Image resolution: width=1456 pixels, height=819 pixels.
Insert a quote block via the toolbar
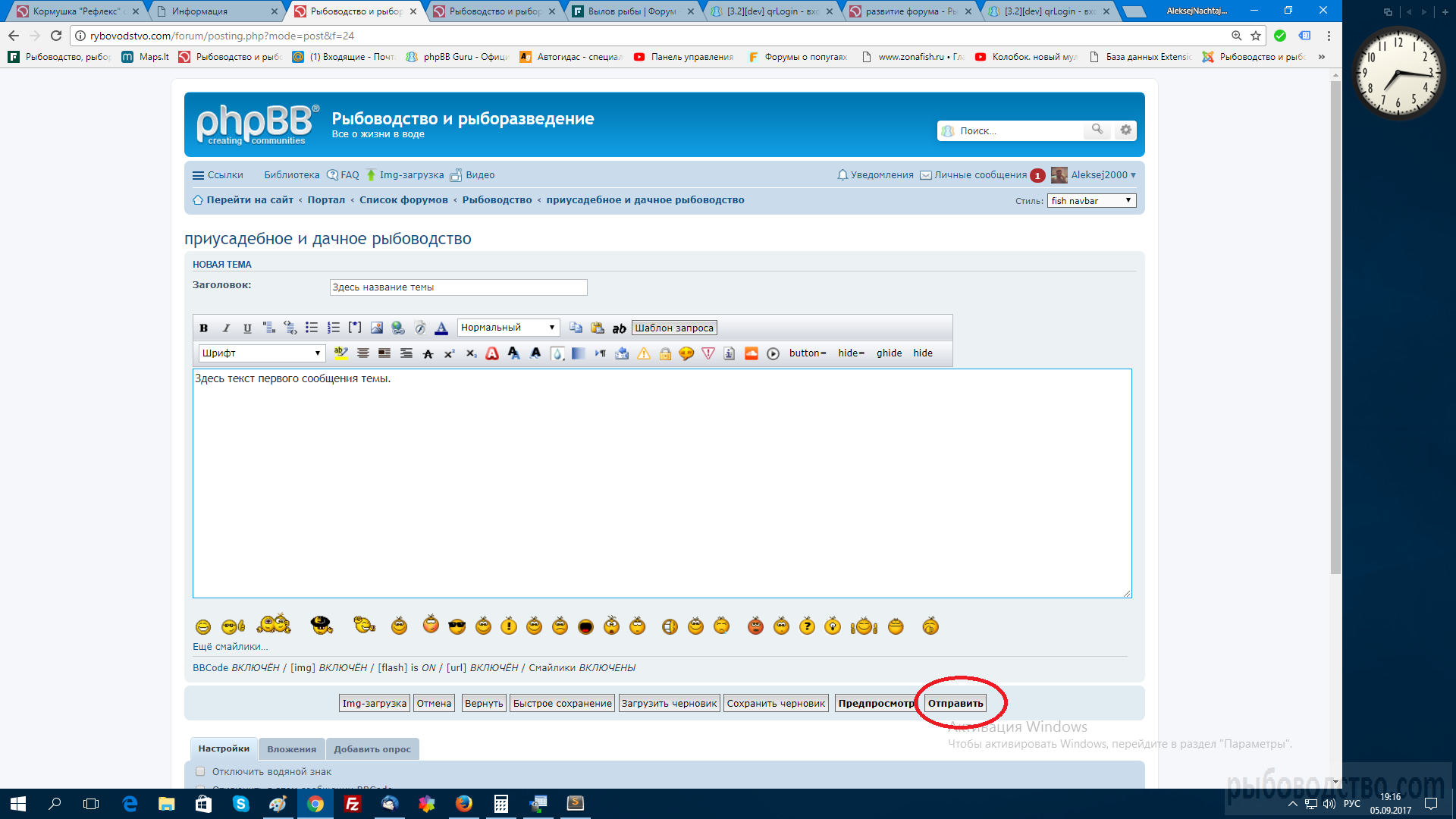pyautogui.click(x=269, y=328)
